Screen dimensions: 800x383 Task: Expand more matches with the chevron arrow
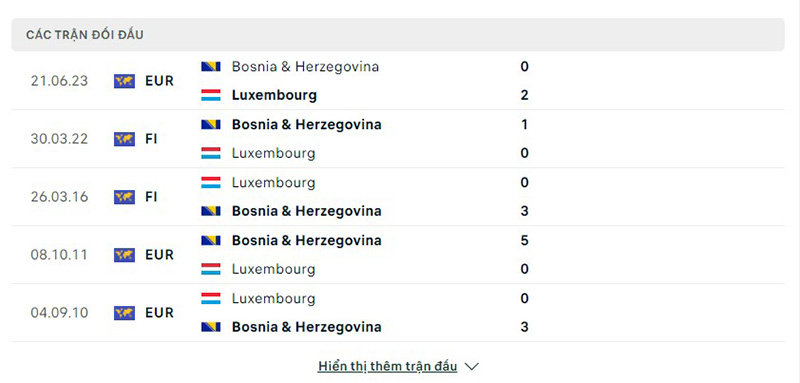click(472, 367)
